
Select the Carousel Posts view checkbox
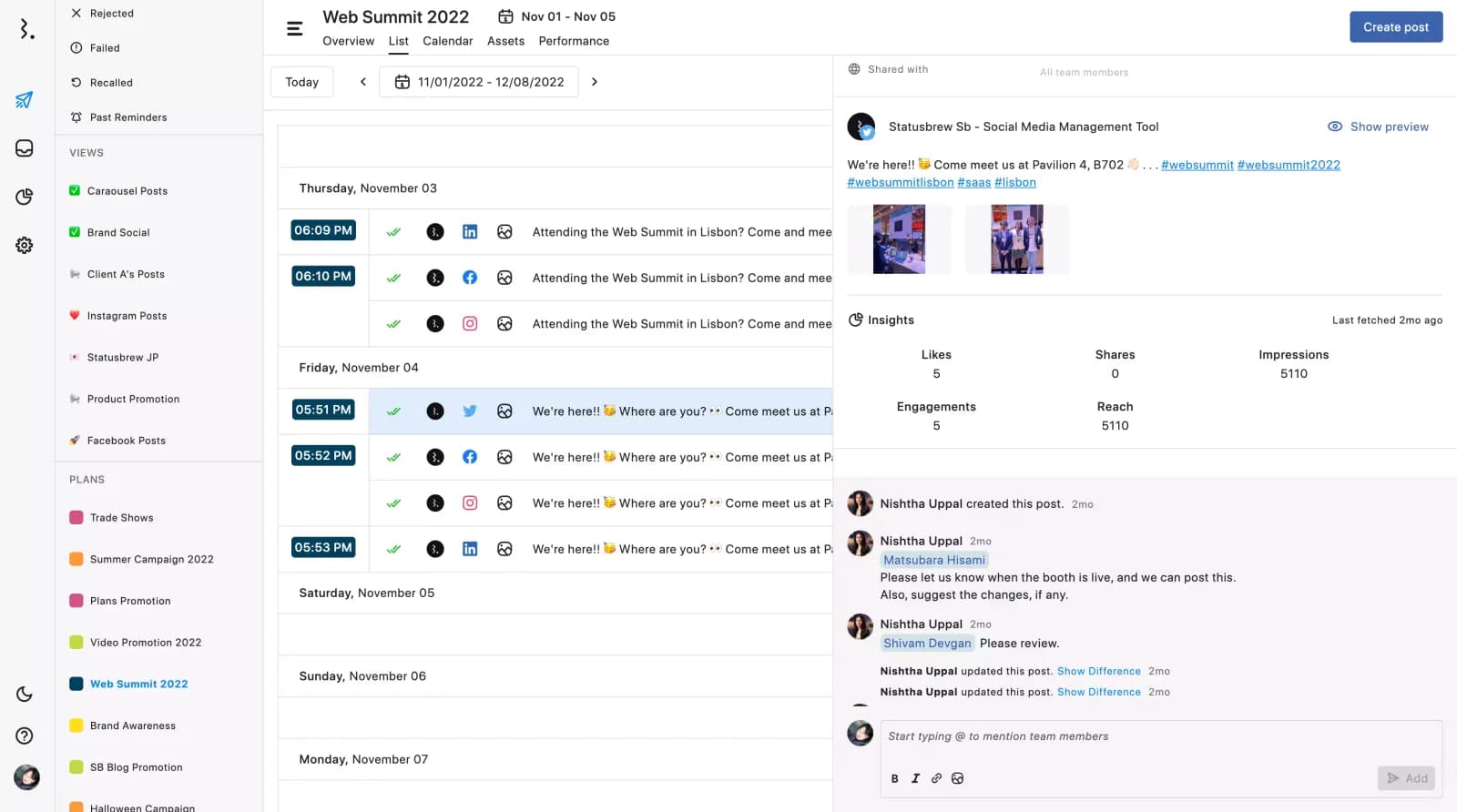[x=75, y=191]
